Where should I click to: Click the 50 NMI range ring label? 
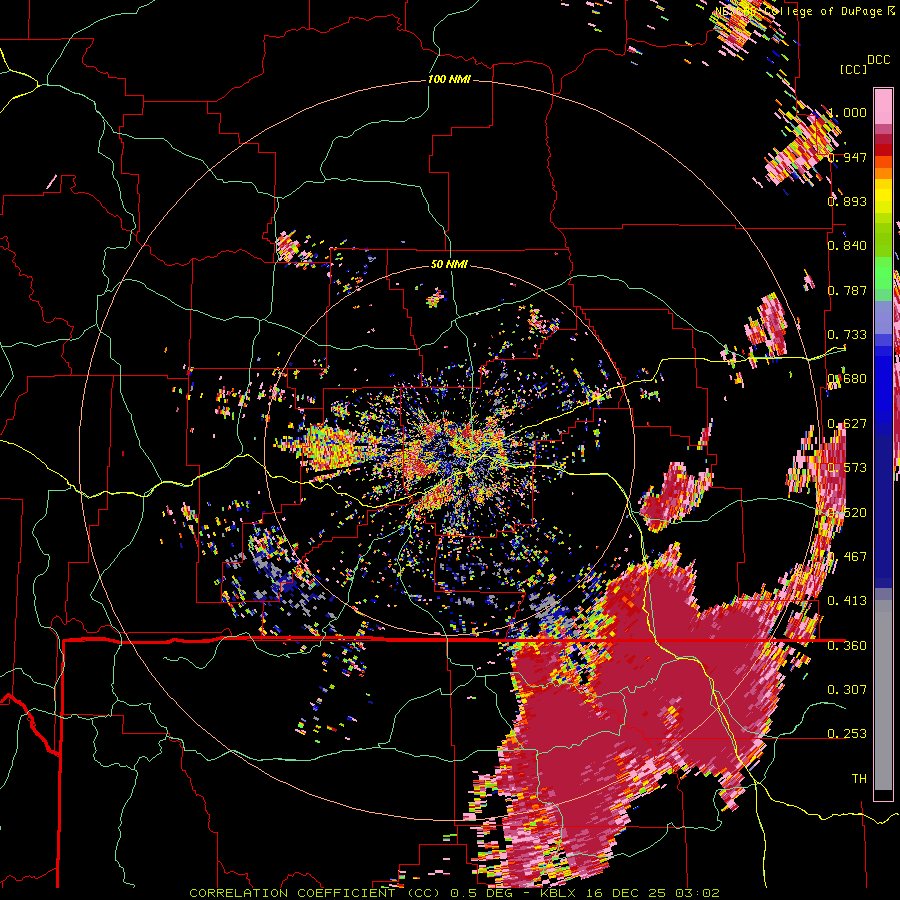(449, 264)
